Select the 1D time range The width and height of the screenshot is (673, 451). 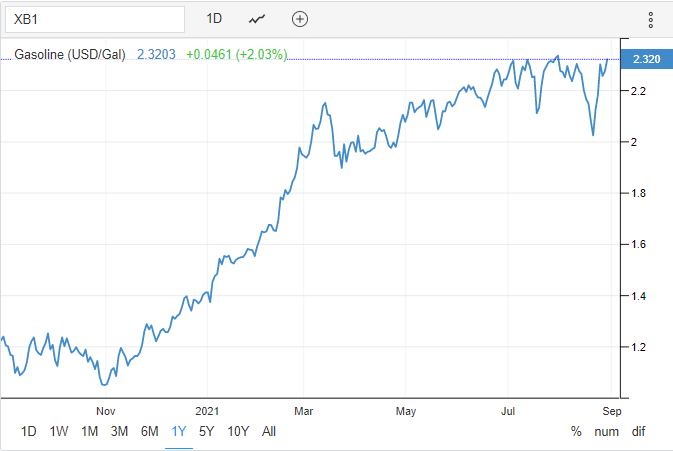pos(29,431)
